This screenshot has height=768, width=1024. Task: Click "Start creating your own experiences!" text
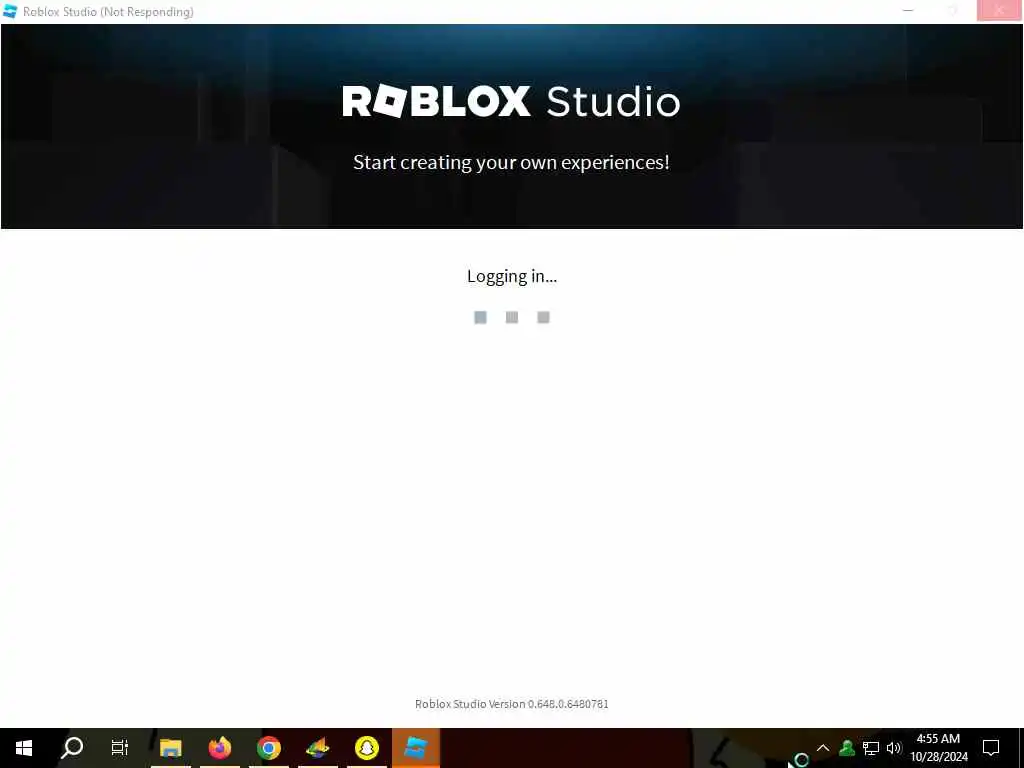click(511, 162)
